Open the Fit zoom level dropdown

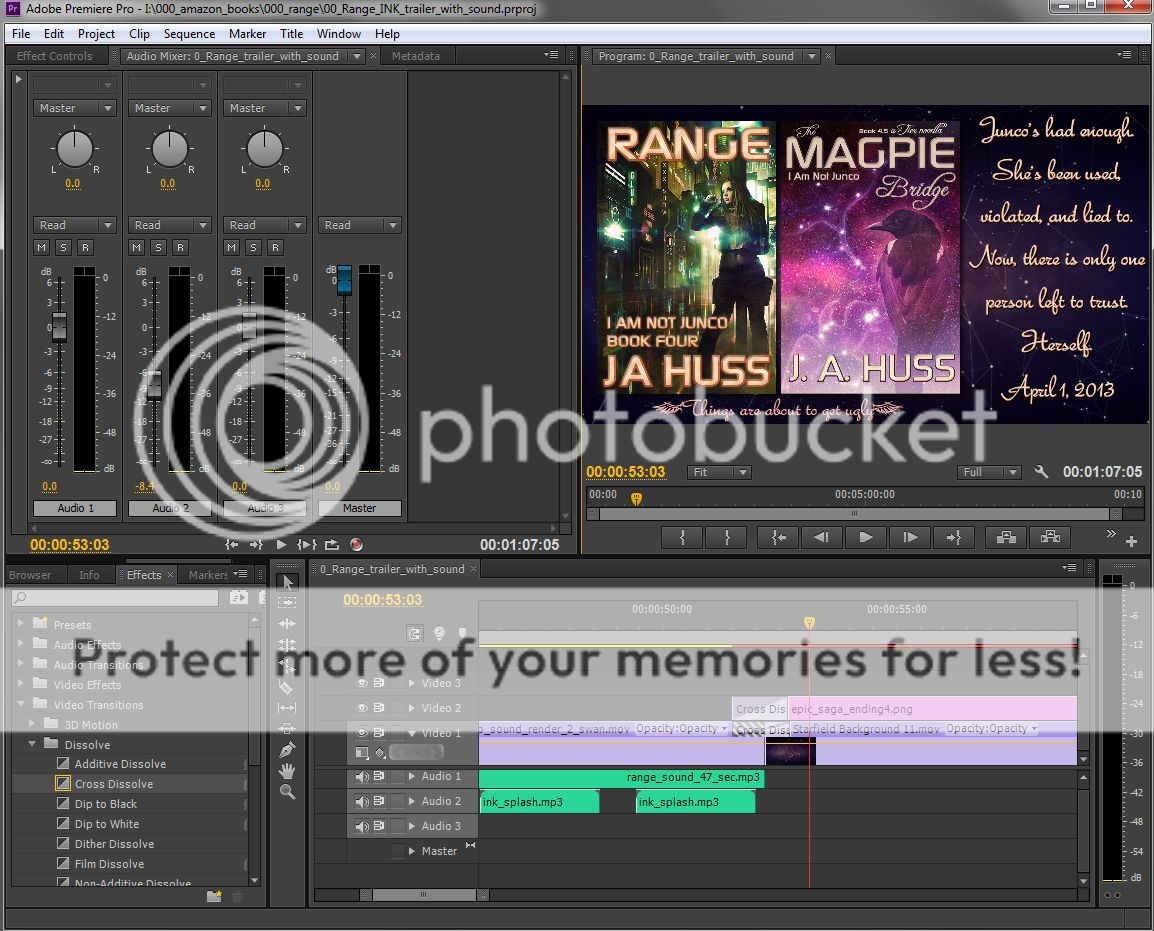(718, 472)
